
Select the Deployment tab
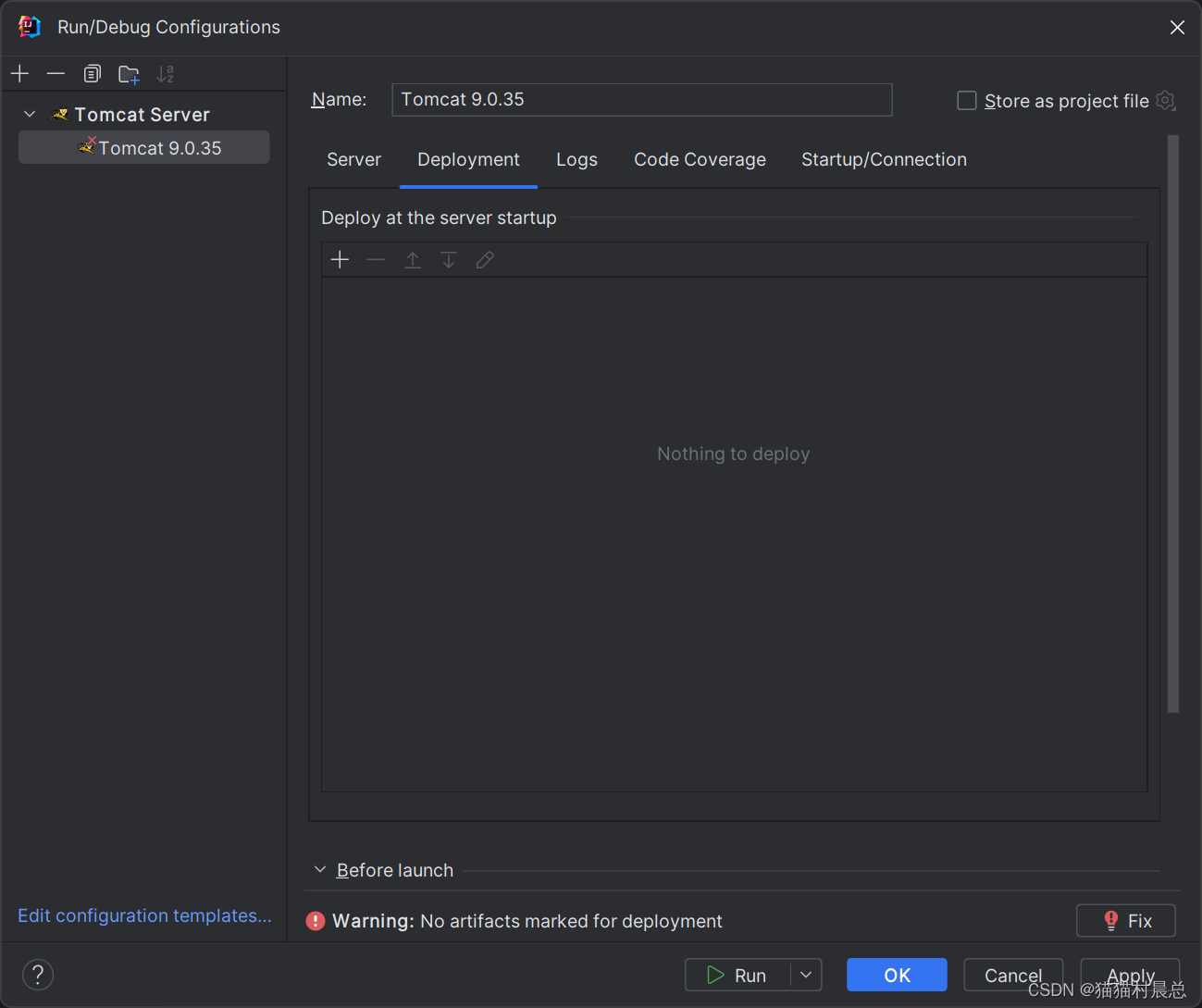(x=468, y=159)
